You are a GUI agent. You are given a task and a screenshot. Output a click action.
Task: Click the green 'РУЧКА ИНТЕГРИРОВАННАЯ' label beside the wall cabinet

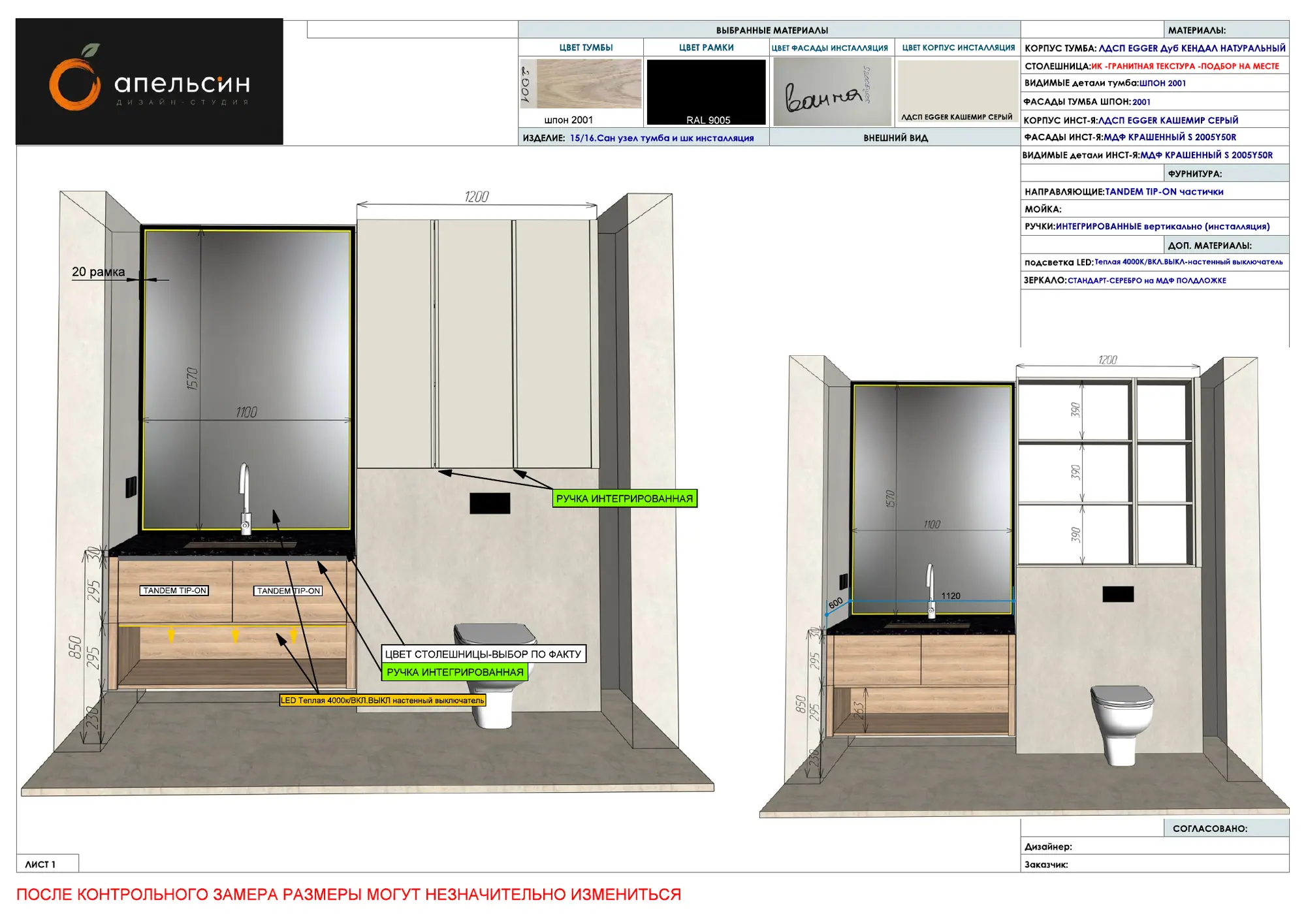tap(624, 498)
